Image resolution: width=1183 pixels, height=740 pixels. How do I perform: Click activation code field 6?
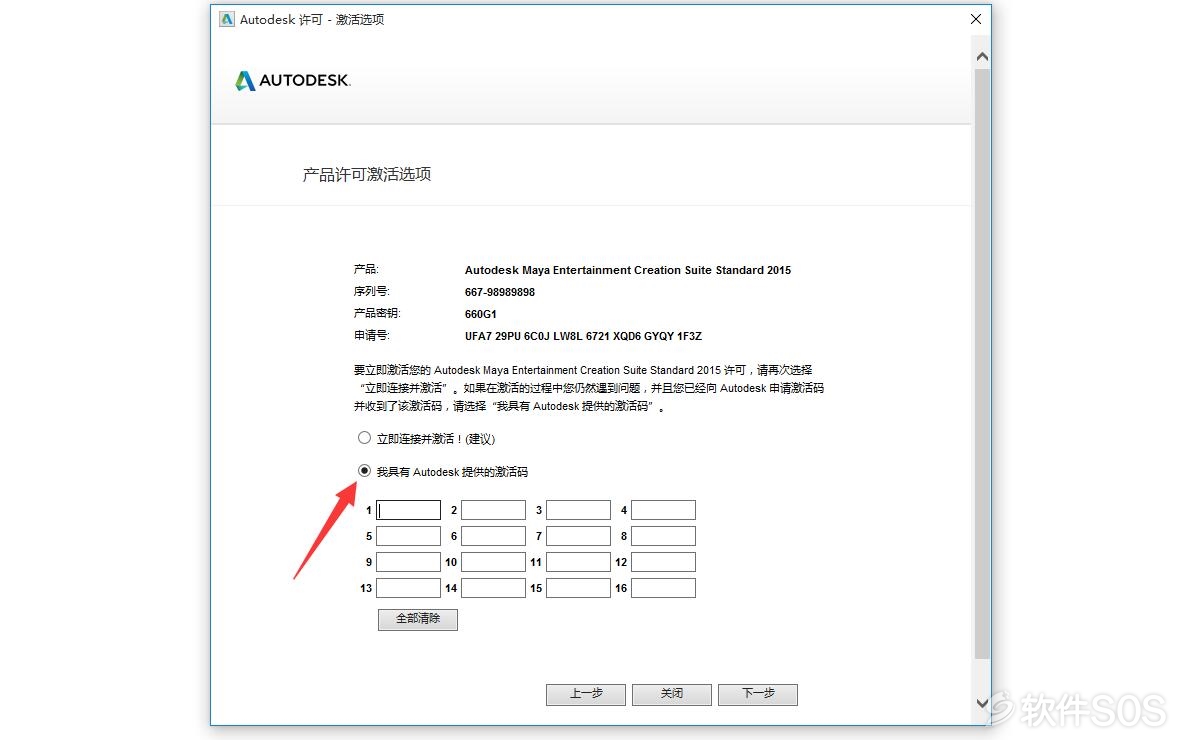click(493, 536)
